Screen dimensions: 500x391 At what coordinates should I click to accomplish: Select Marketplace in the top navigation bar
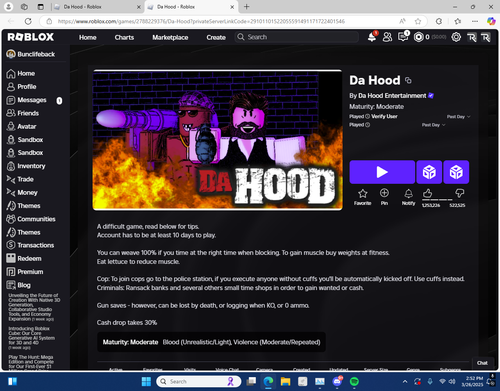point(170,37)
